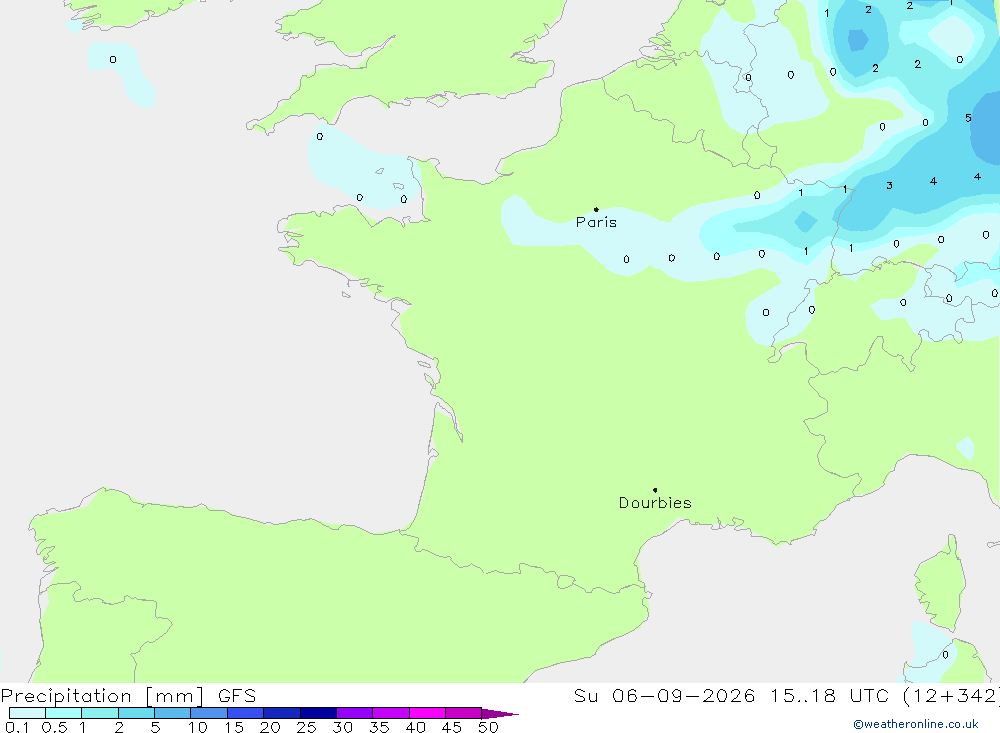
Task: Pick the 0.5–1 mm legend color swatch
Action: pyautogui.click(x=64, y=713)
